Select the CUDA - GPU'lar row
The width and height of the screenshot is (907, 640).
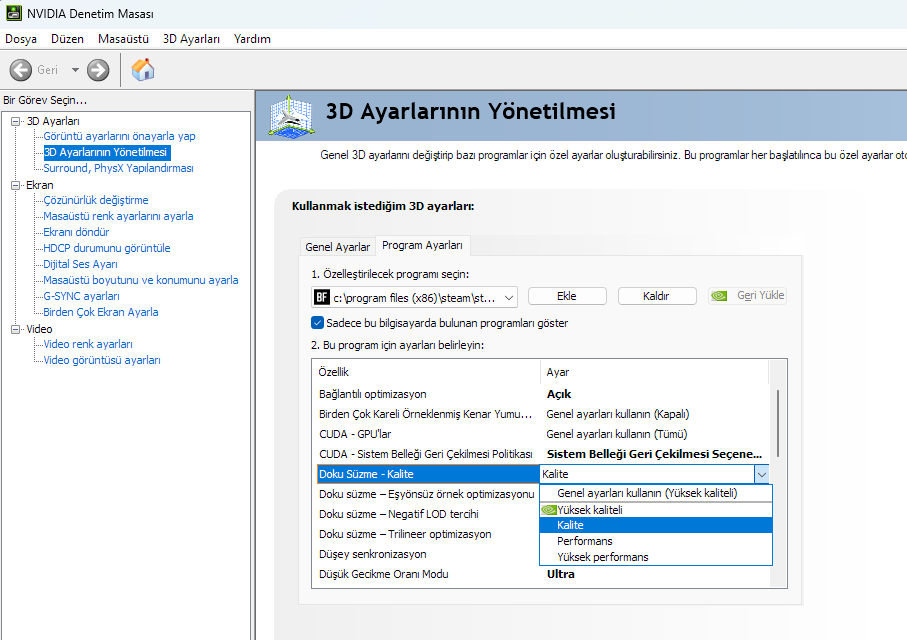point(541,434)
